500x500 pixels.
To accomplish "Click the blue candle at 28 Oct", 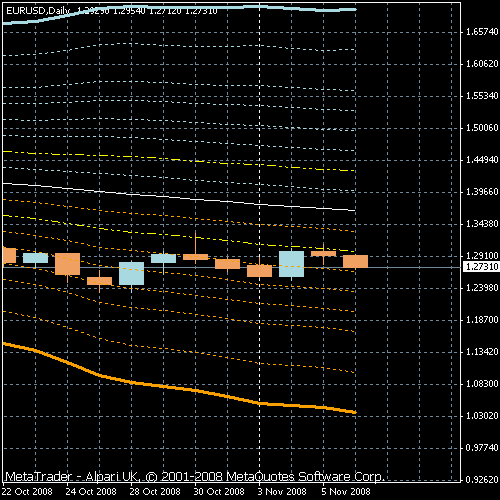I will (x=131, y=273).
